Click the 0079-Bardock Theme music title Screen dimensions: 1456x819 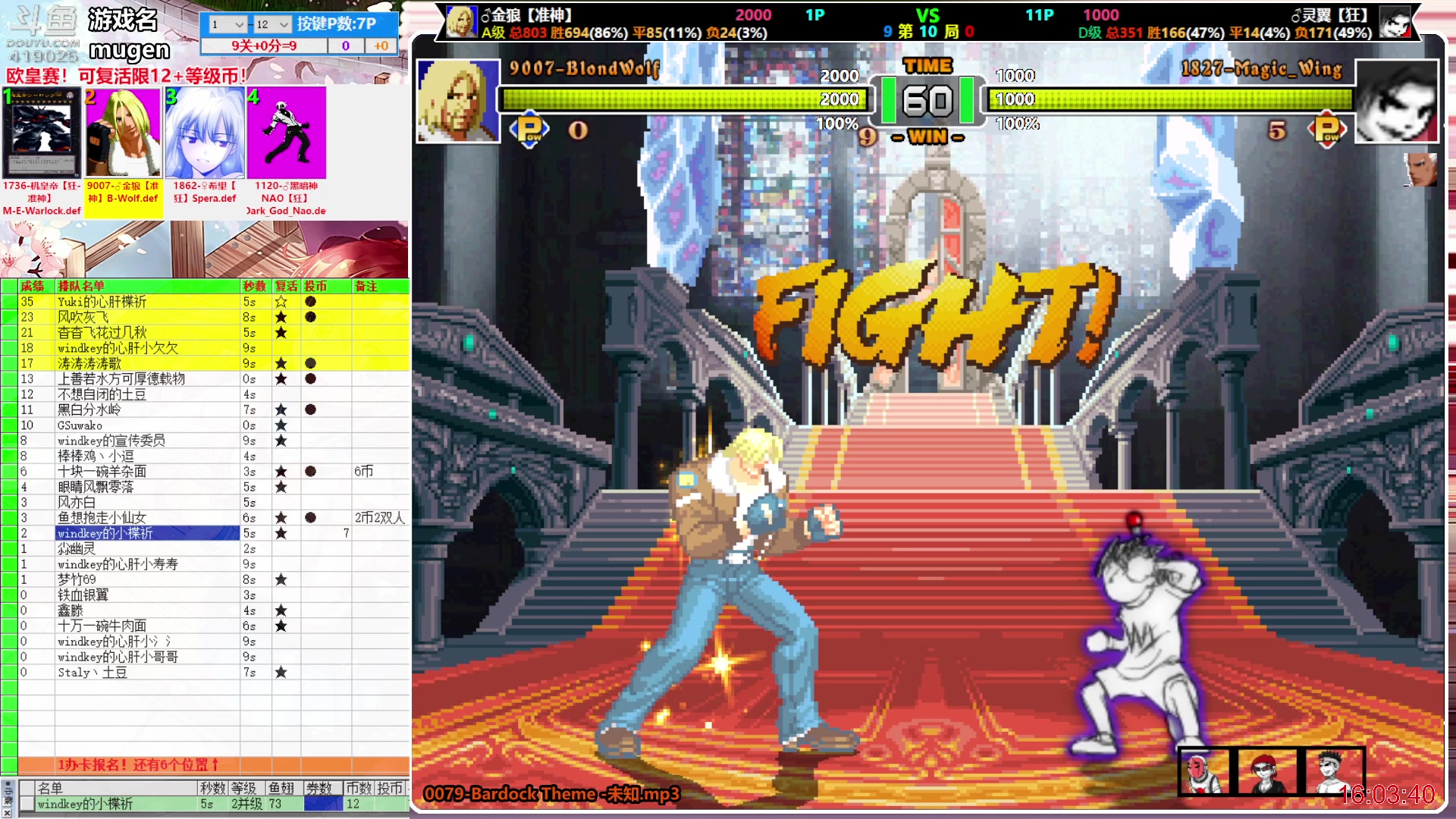552,794
